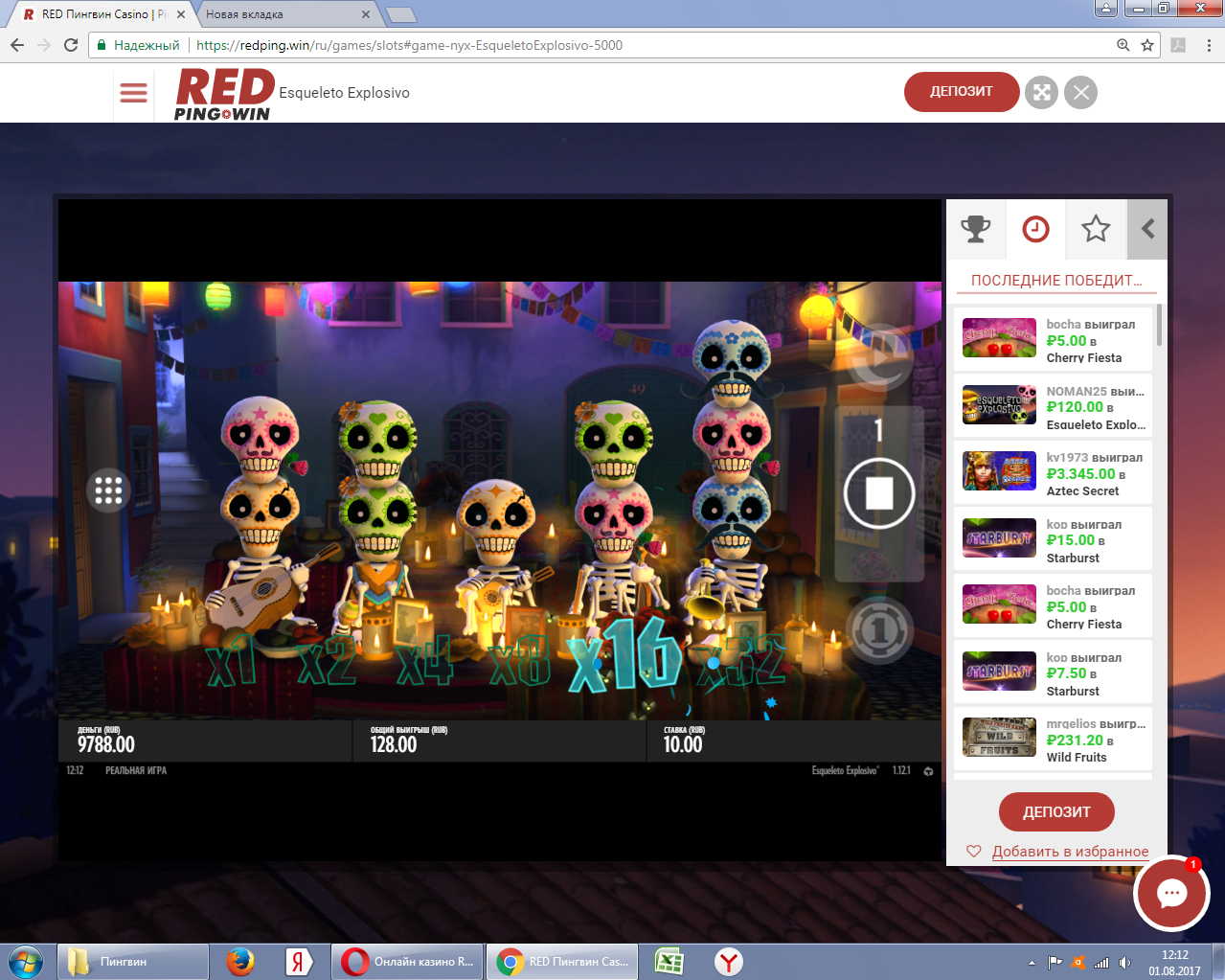Go forward in browser history
Screen dimensions: 1225x980
tap(44, 45)
